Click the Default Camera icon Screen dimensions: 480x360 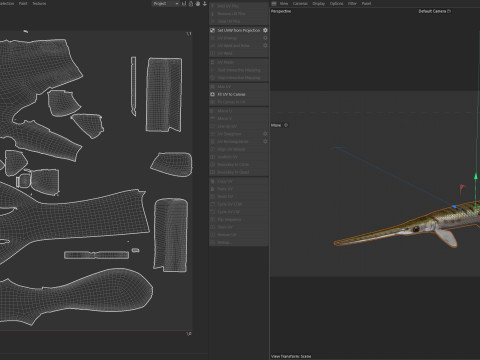(449, 11)
